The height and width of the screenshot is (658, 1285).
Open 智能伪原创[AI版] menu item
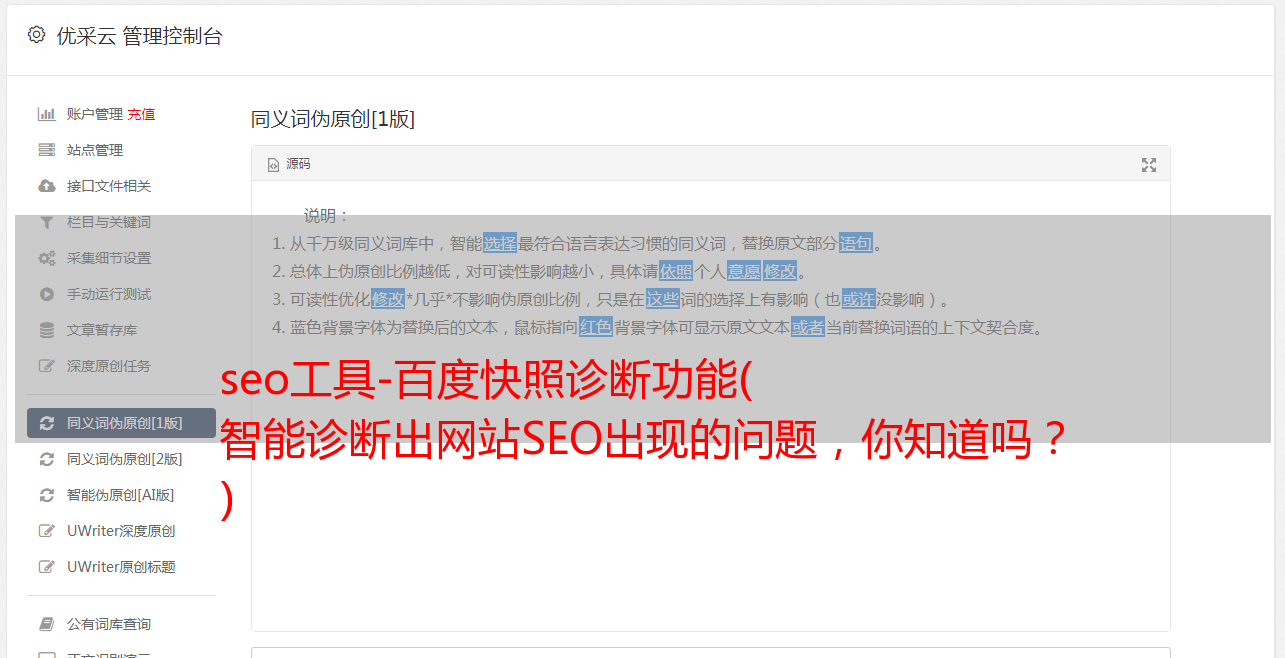[121, 495]
